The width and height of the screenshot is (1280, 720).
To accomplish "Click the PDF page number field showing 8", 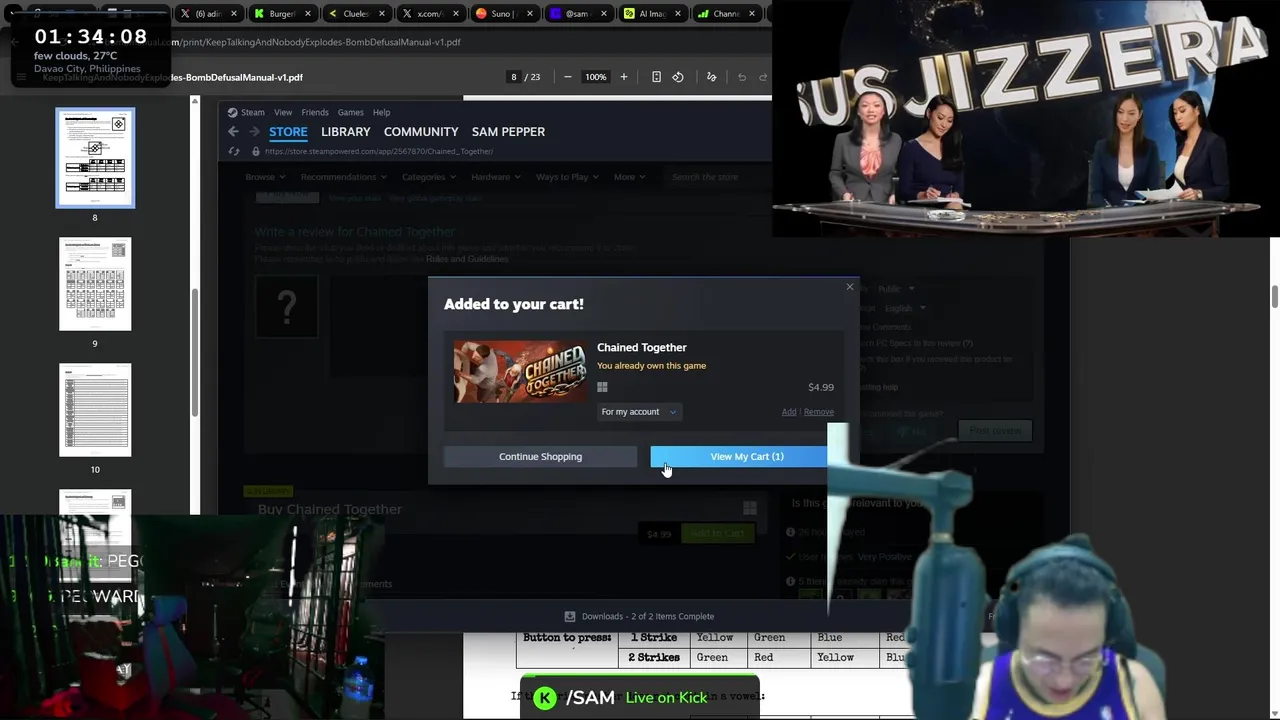I will 514,77.
